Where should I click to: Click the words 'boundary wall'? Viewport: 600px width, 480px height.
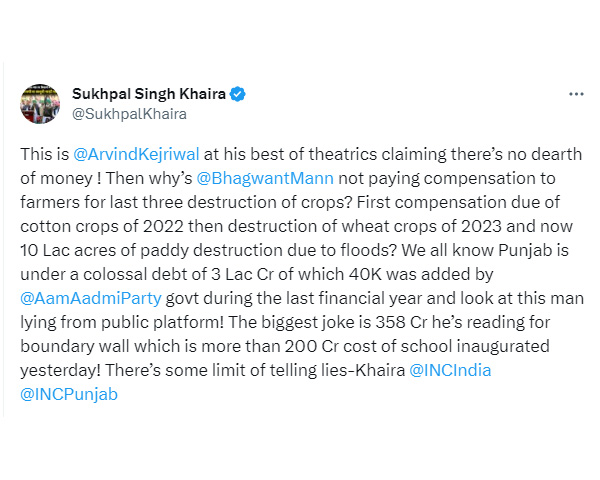75,346
